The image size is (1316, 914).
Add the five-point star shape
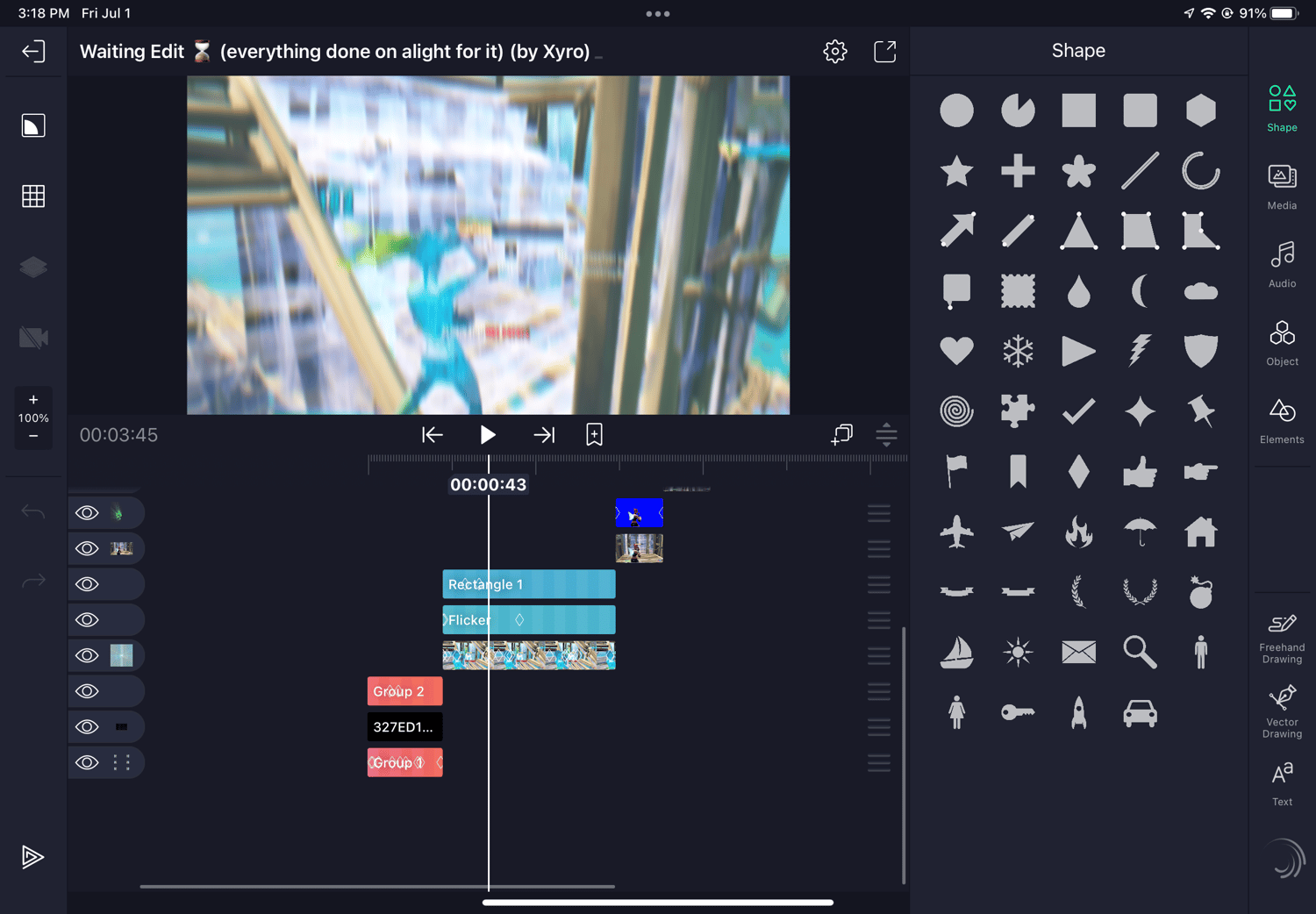[956, 171]
